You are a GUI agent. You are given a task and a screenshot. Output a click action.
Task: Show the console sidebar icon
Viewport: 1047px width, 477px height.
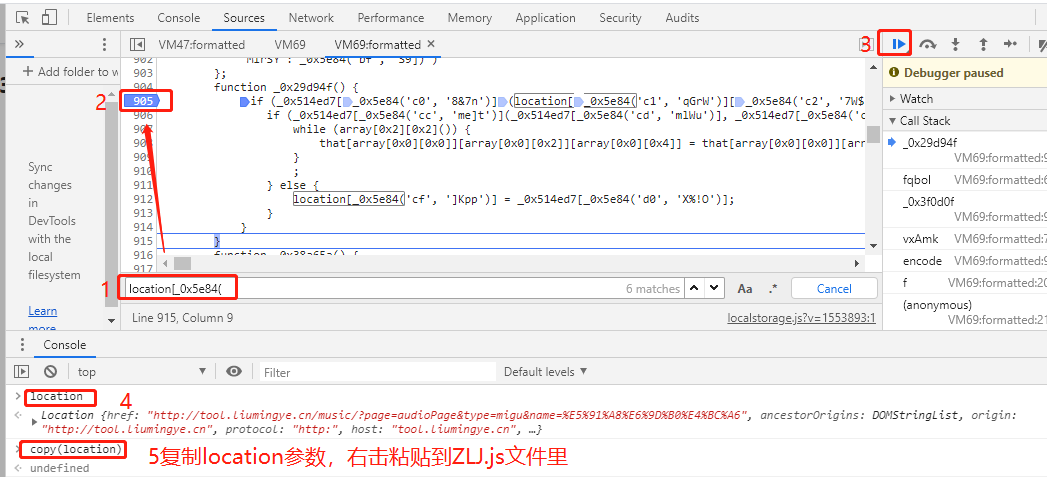(22, 371)
